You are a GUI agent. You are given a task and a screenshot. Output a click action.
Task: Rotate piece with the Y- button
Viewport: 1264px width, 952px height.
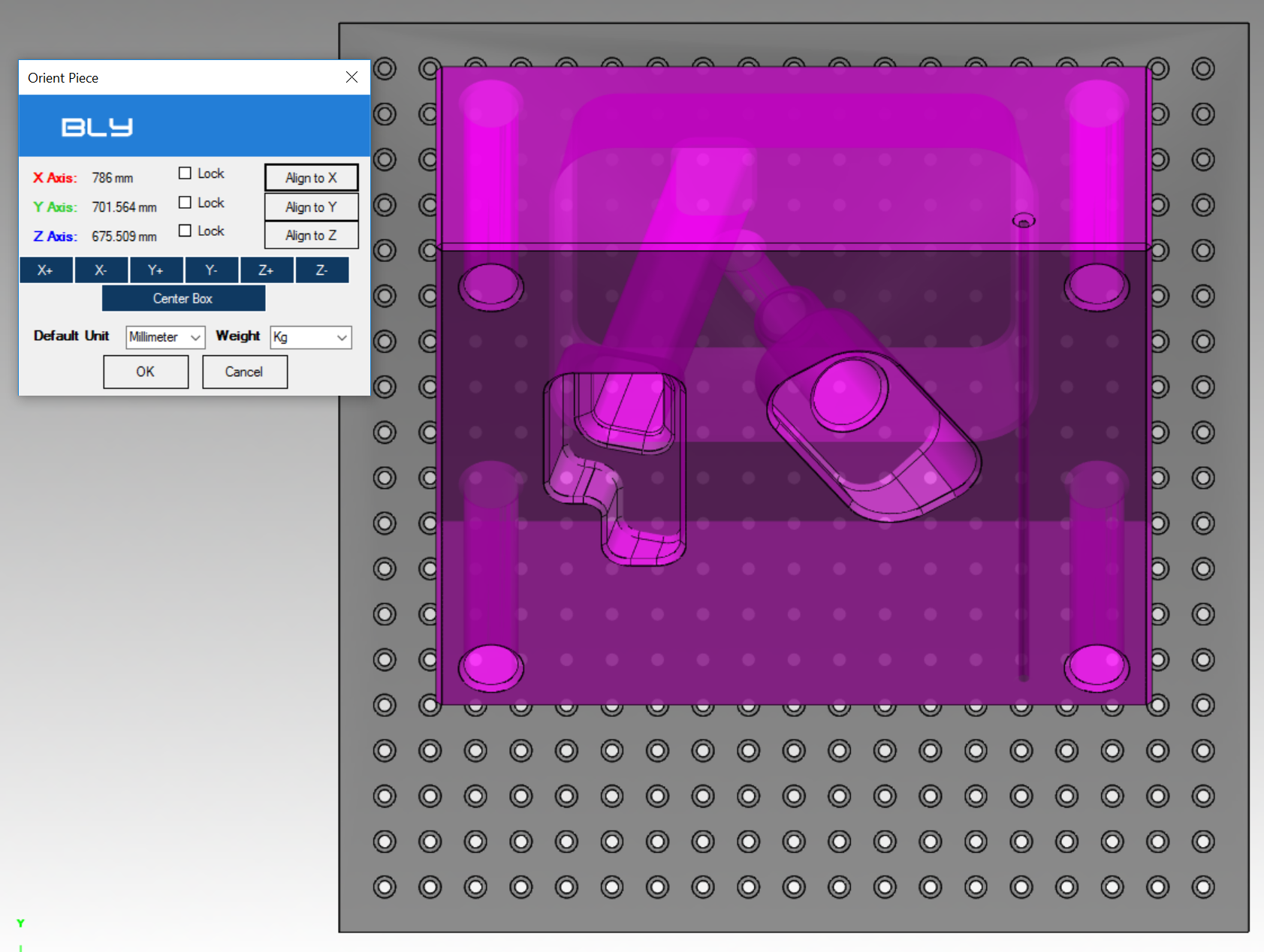pos(212,270)
